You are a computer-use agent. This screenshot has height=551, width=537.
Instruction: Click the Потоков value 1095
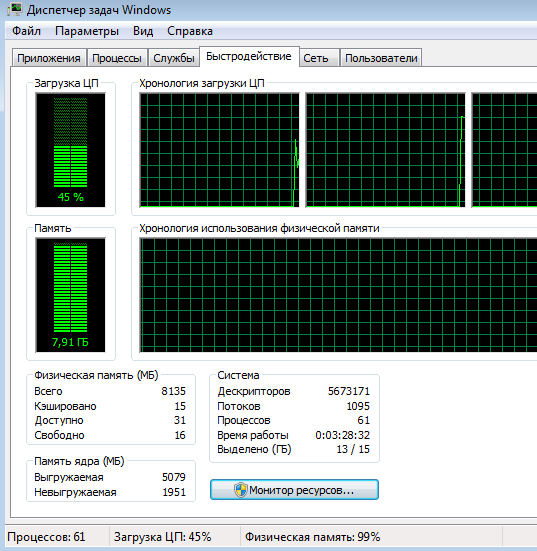tap(358, 406)
